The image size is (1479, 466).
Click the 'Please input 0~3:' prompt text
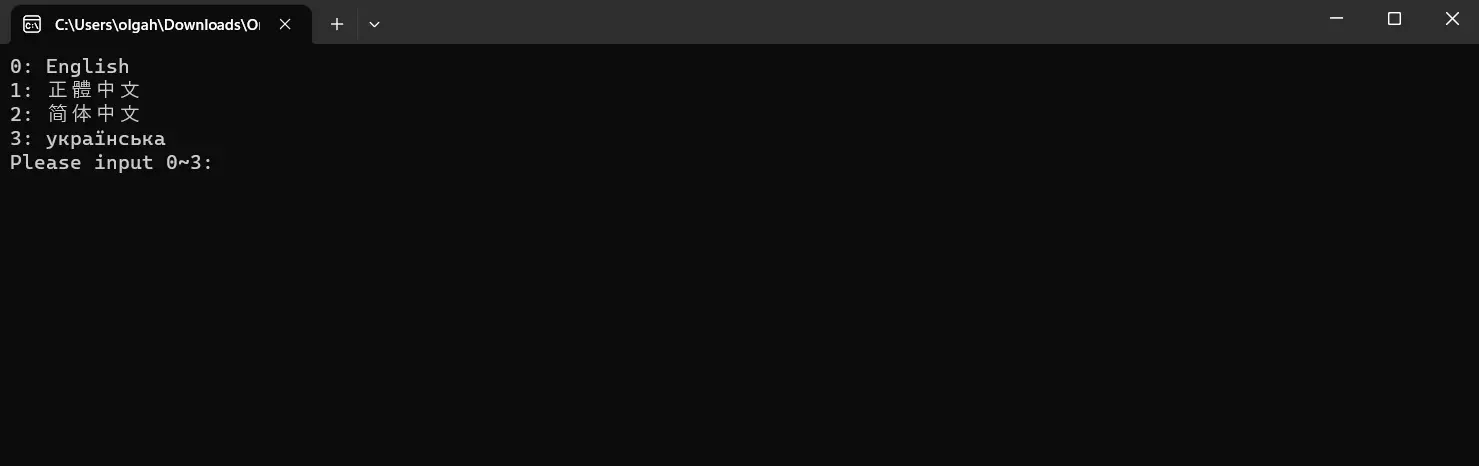point(111,162)
